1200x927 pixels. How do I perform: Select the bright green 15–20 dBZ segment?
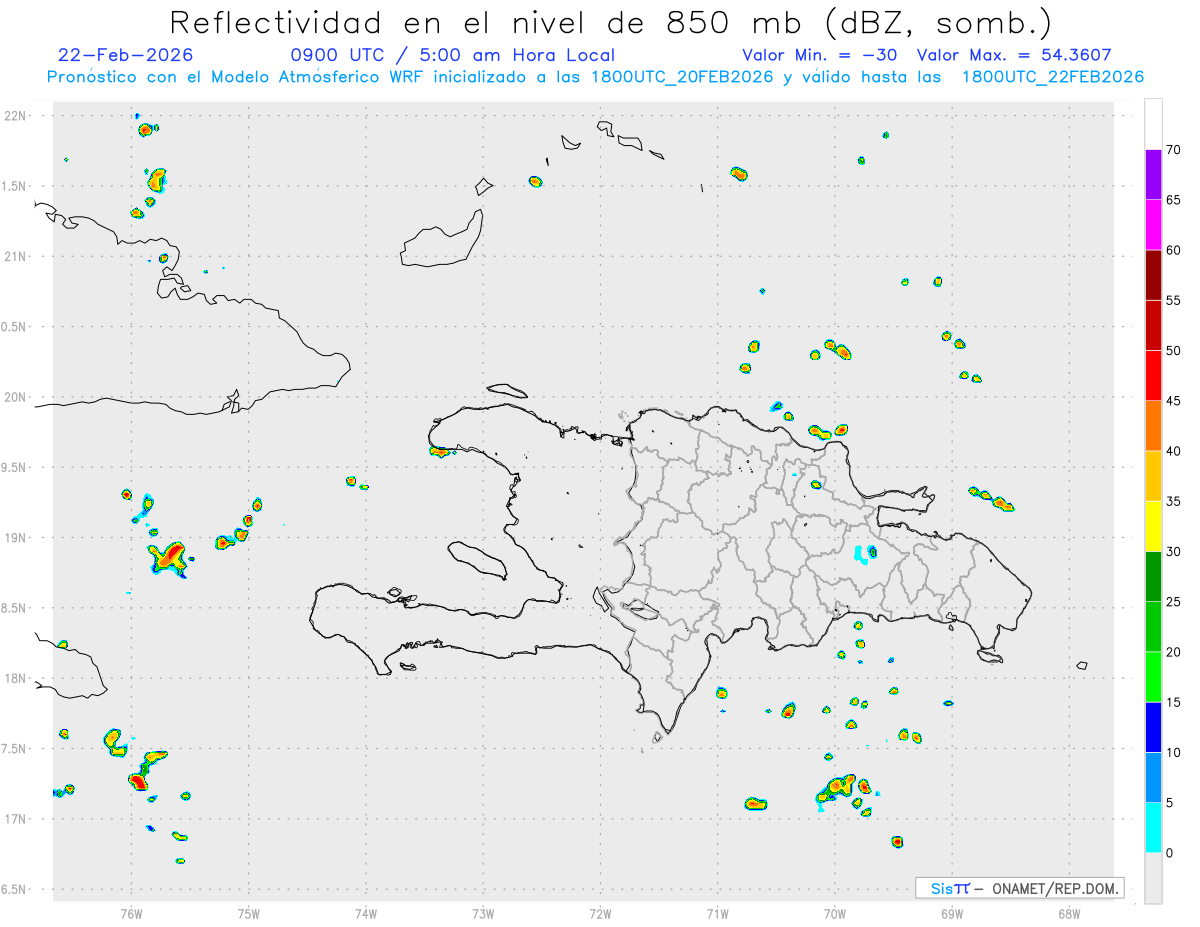click(1153, 677)
